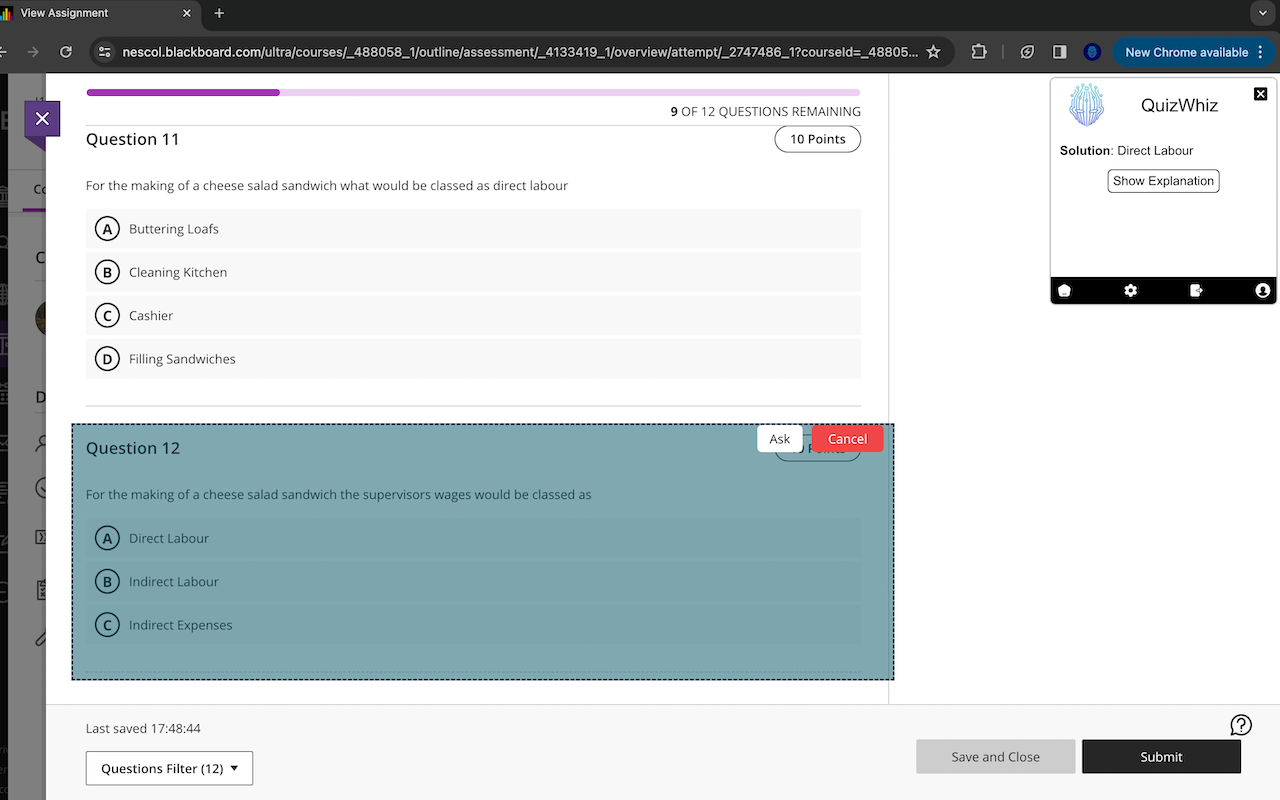Viewport: 1280px width, 800px height.
Task: View site information icon in address bar
Action: point(105,52)
